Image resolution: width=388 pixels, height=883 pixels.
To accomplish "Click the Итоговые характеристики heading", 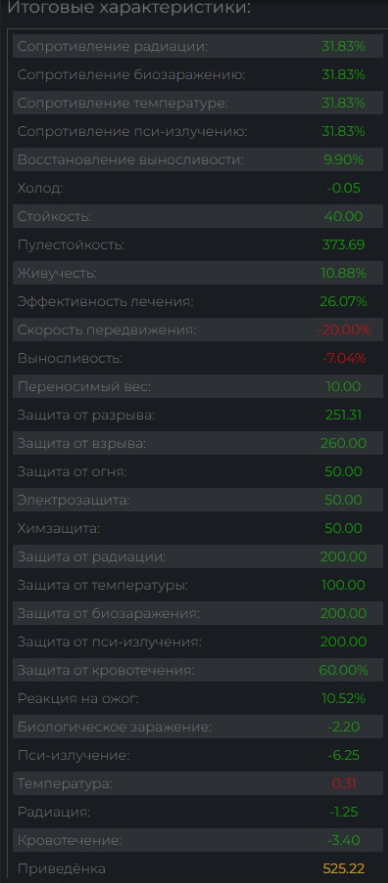I will click(x=129, y=8).
